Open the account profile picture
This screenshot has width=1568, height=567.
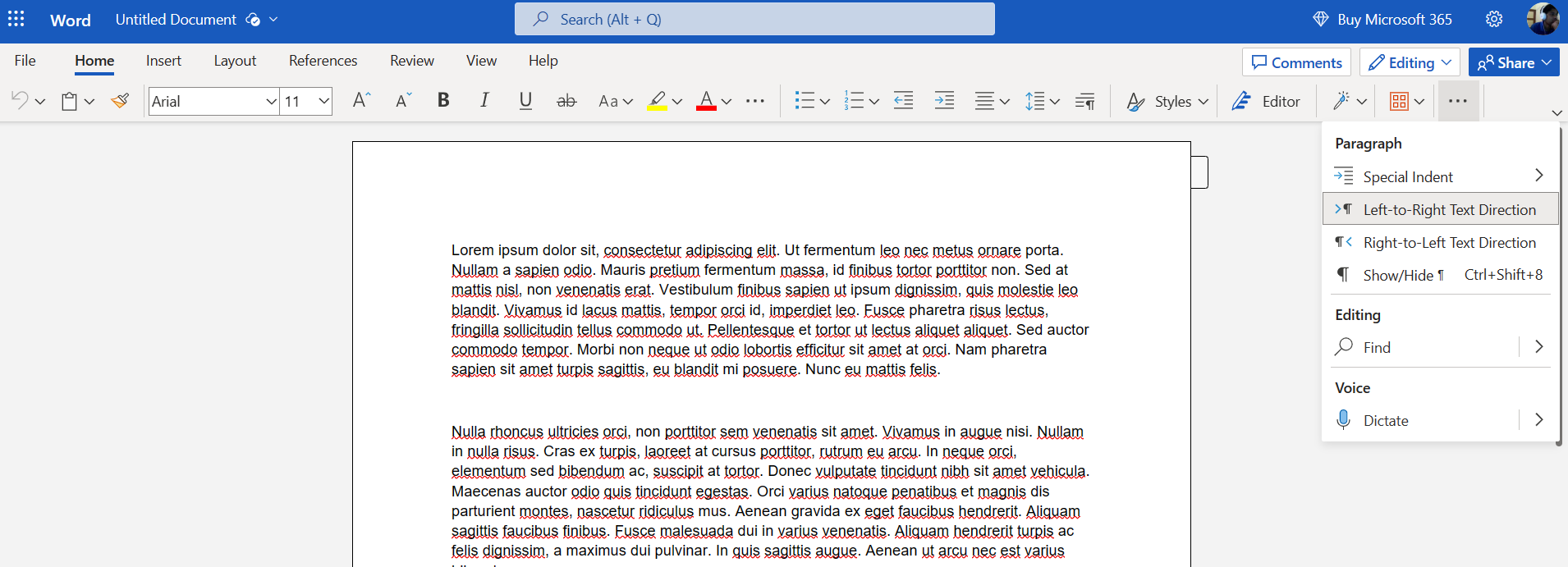(1543, 19)
